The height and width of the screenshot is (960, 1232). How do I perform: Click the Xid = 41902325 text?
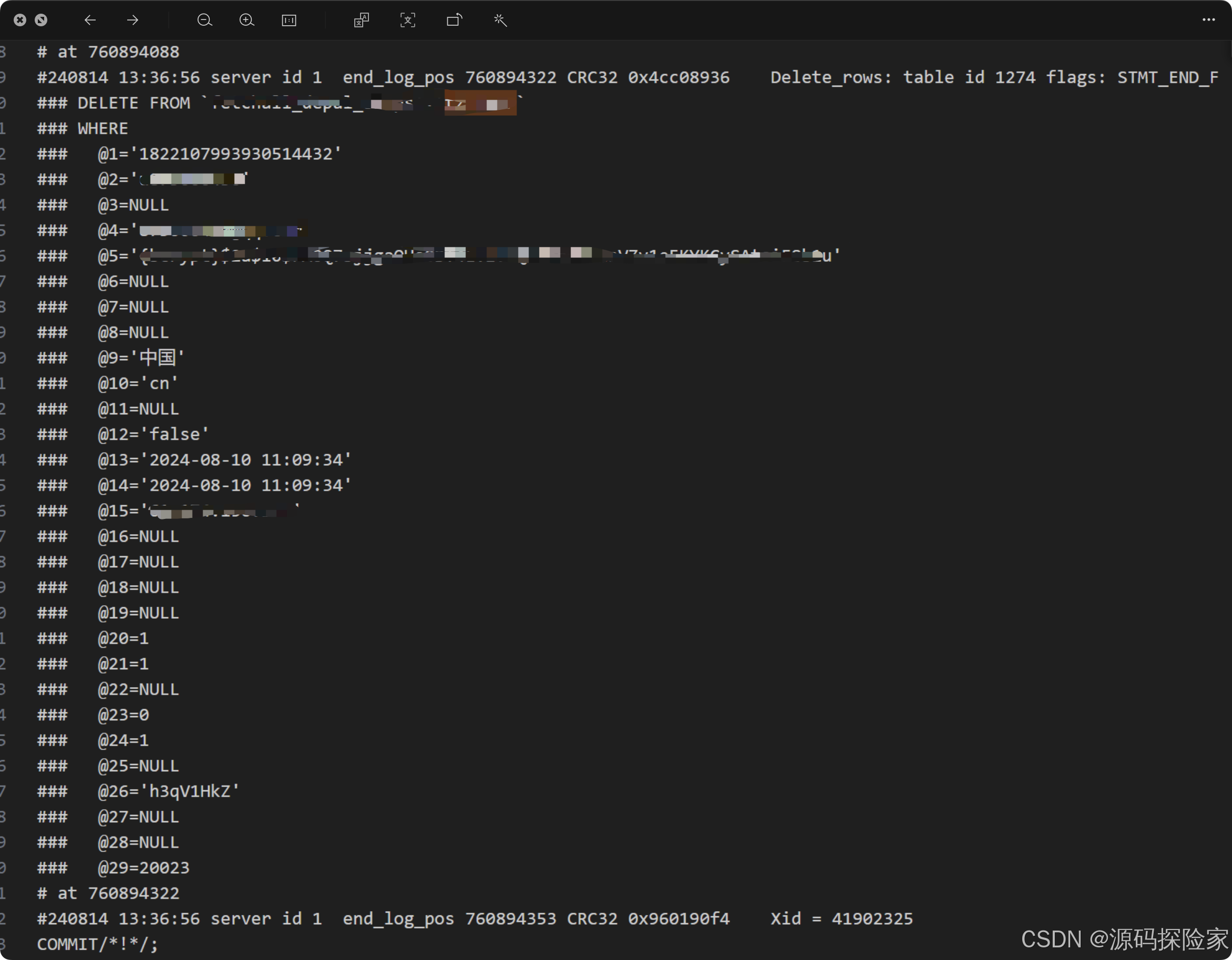tap(841, 918)
